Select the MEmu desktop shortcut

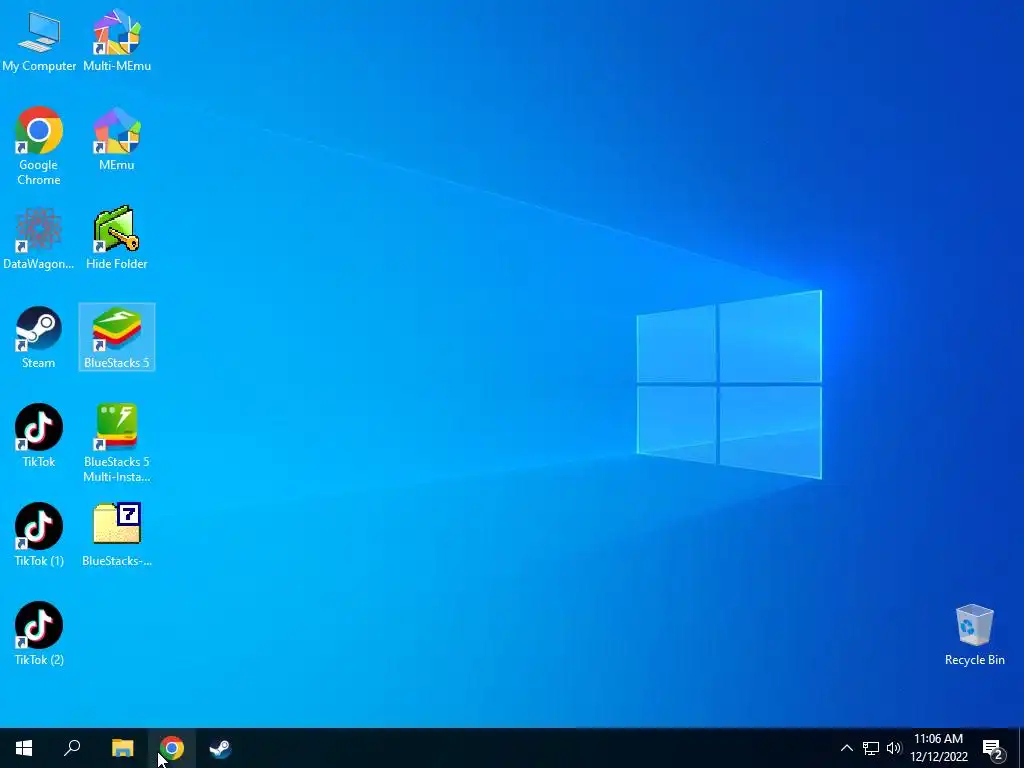[117, 139]
